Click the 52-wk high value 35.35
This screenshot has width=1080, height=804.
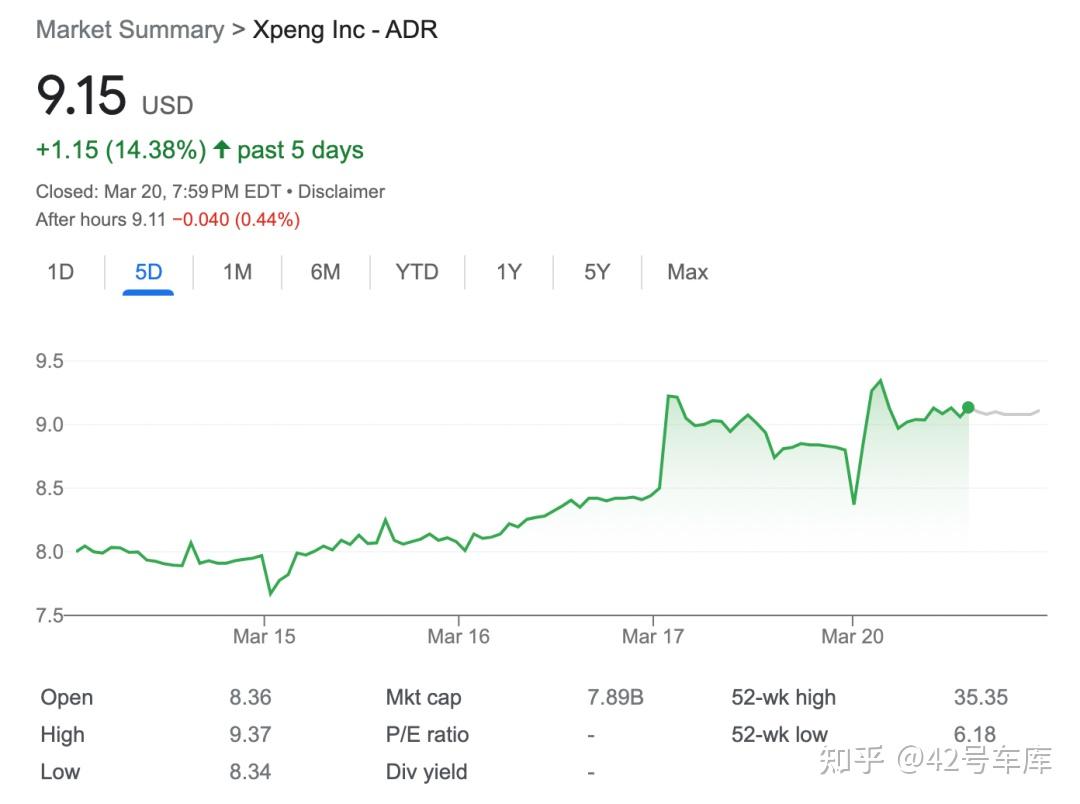pos(980,697)
